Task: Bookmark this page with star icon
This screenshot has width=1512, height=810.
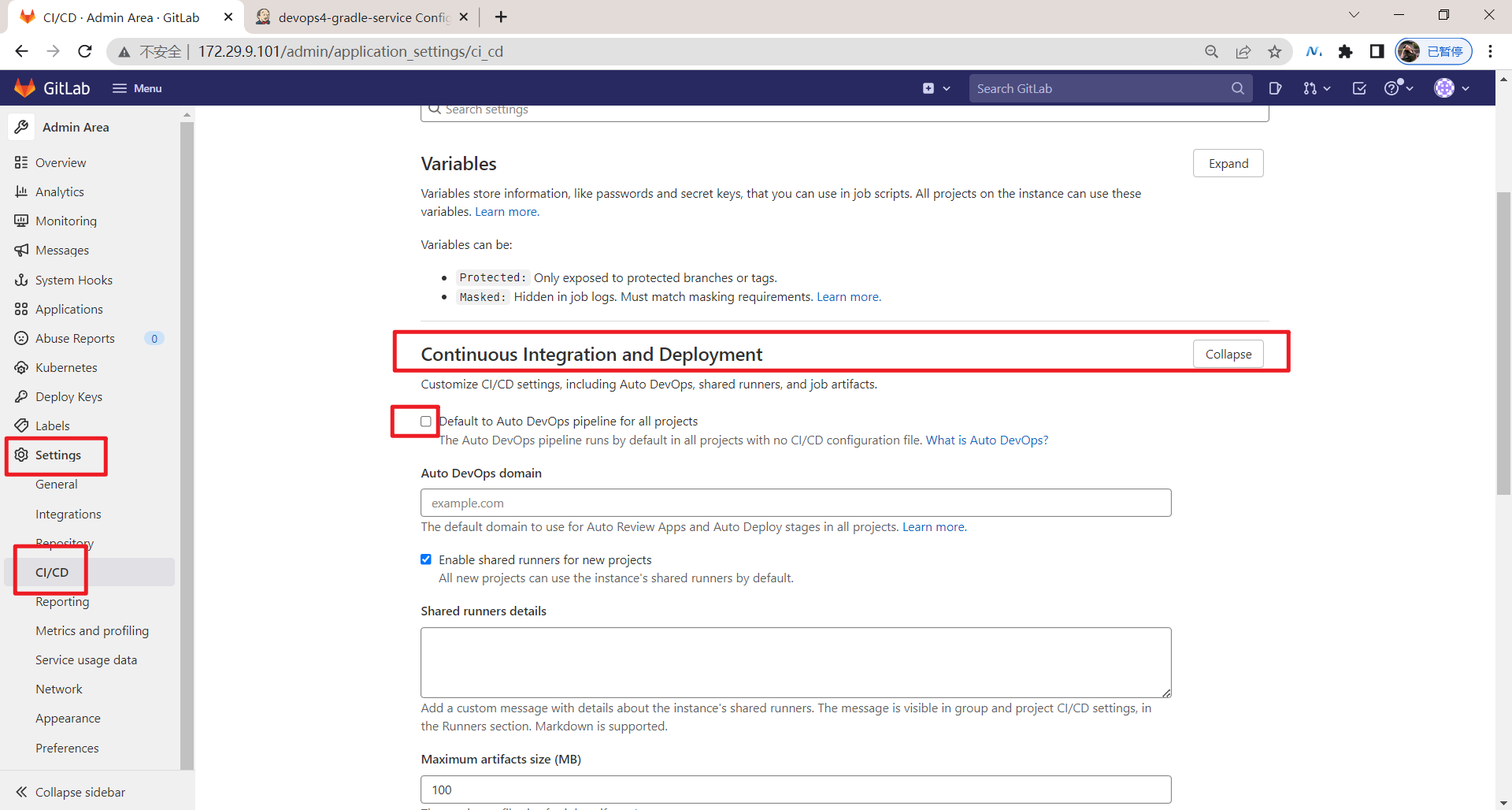Action: (1274, 51)
